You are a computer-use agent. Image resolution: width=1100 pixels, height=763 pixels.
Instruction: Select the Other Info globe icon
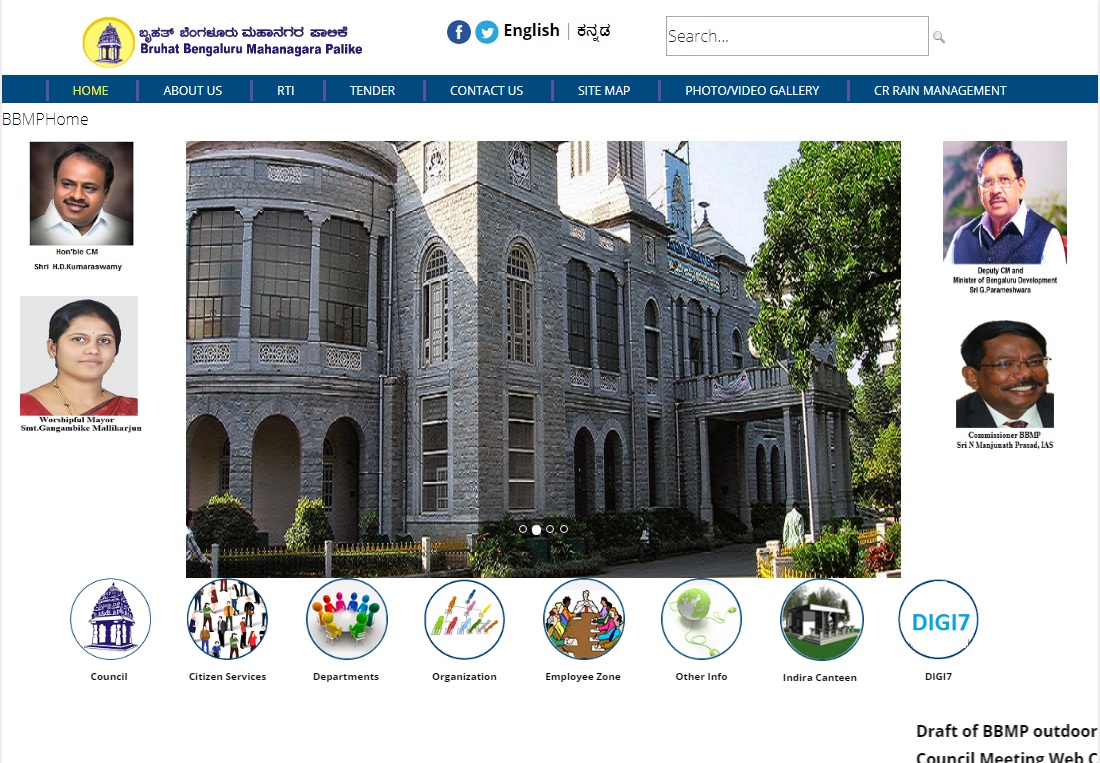pos(701,618)
